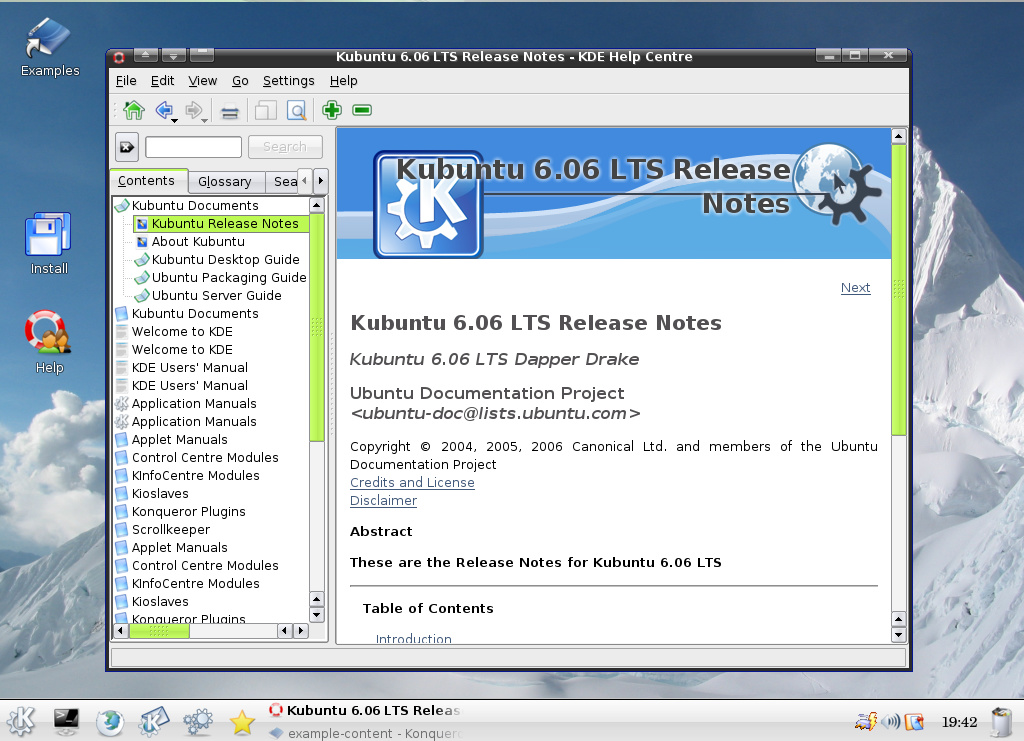The width and height of the screenshot is (1024, 741).
Task: Launch Konsole terminal from panel
Action: [x=66, y=721]
